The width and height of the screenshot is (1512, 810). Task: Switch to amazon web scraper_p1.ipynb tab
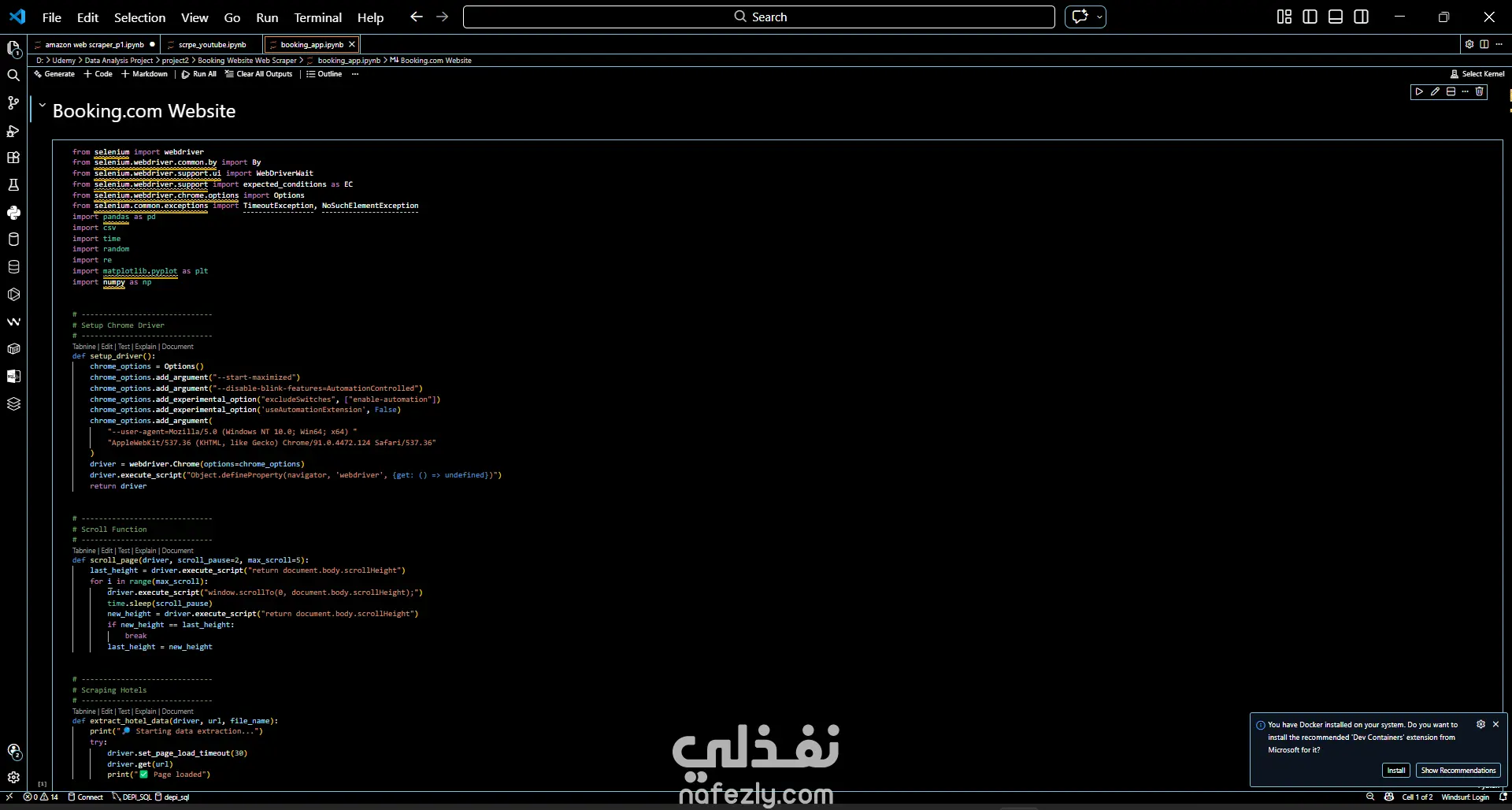point(94,45)
